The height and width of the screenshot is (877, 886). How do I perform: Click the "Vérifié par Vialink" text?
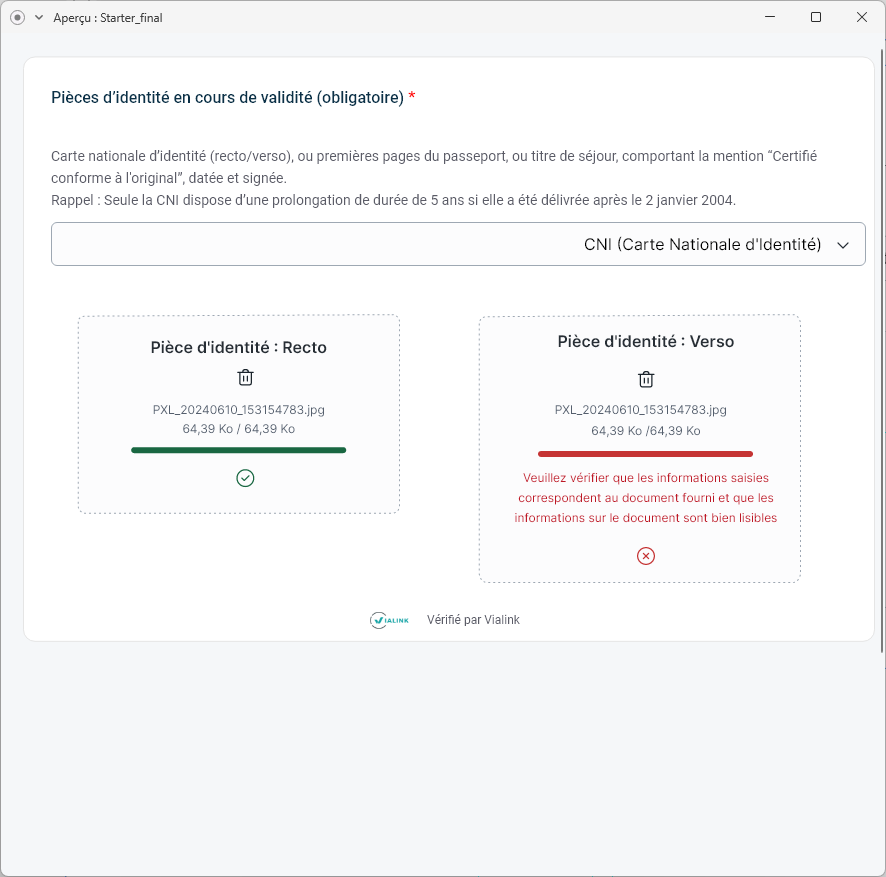pyautogui.click(x=473, y=620)
